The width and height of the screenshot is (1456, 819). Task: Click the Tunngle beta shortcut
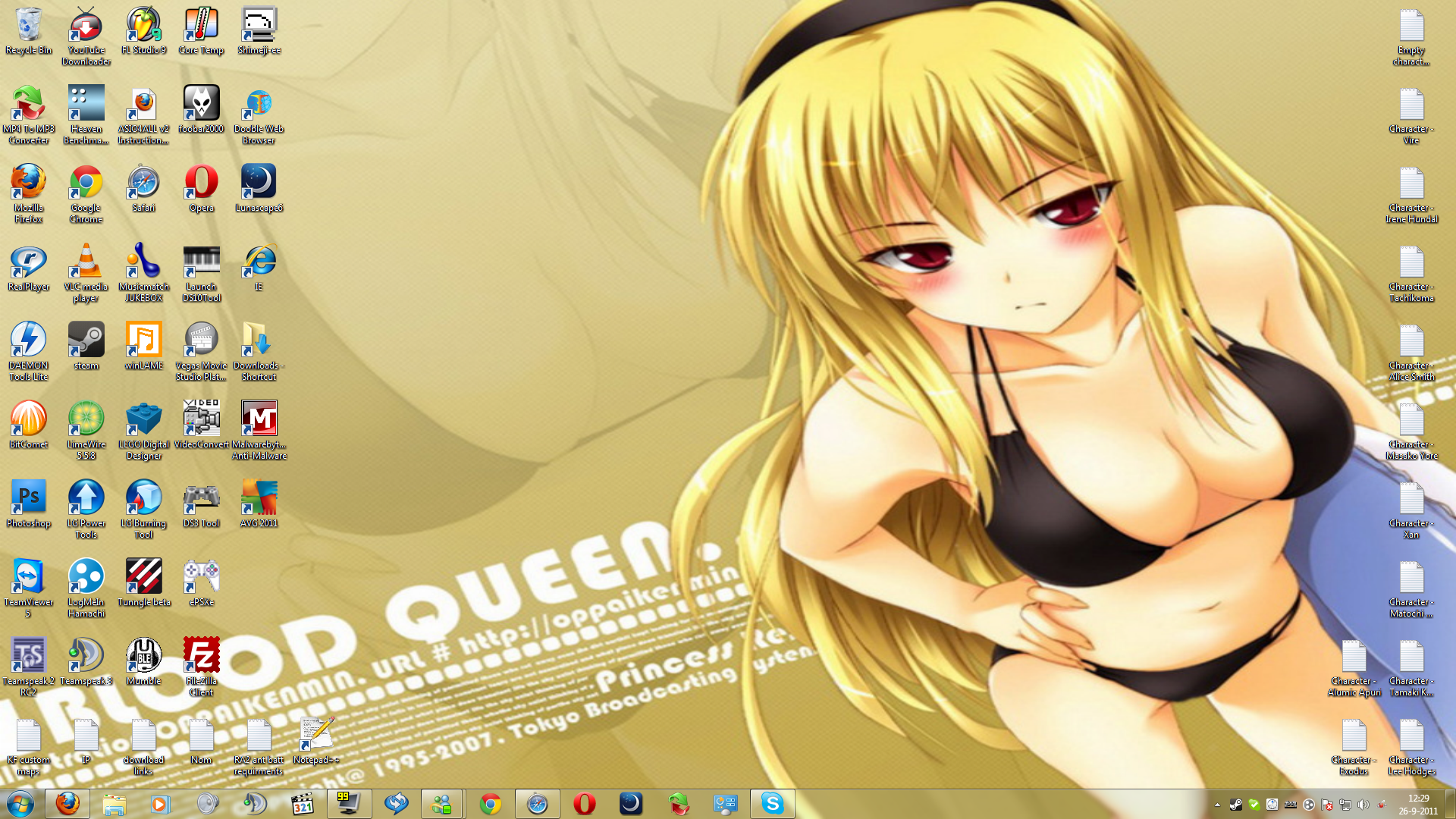144,583
